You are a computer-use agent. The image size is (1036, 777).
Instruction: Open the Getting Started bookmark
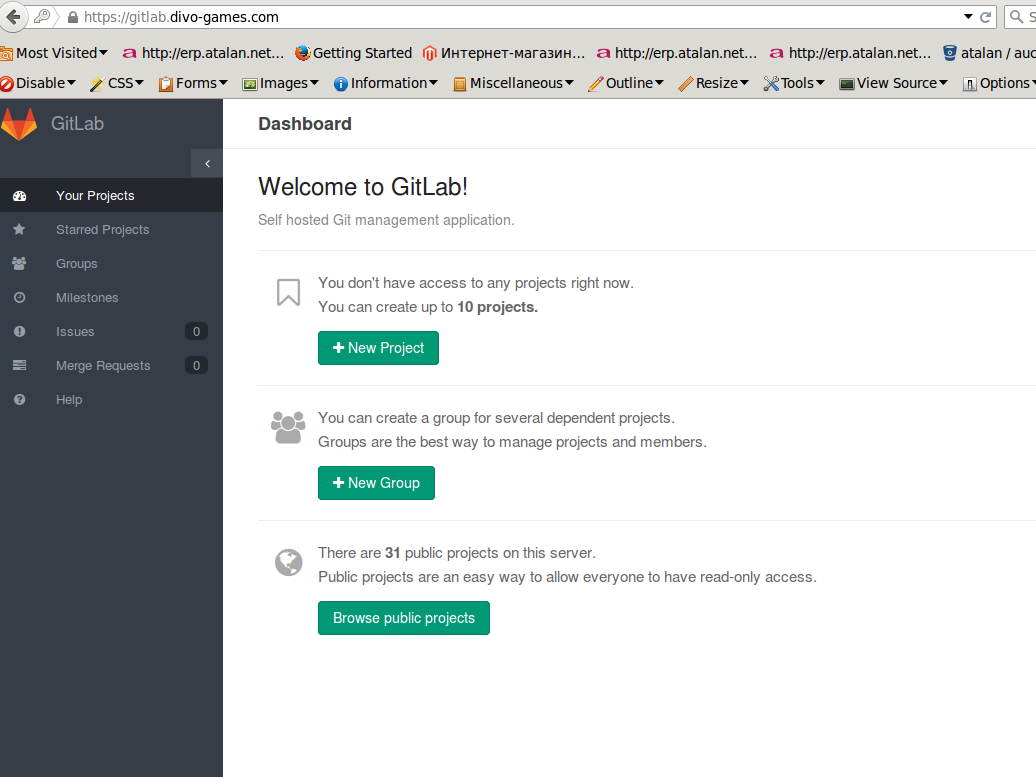353,53
